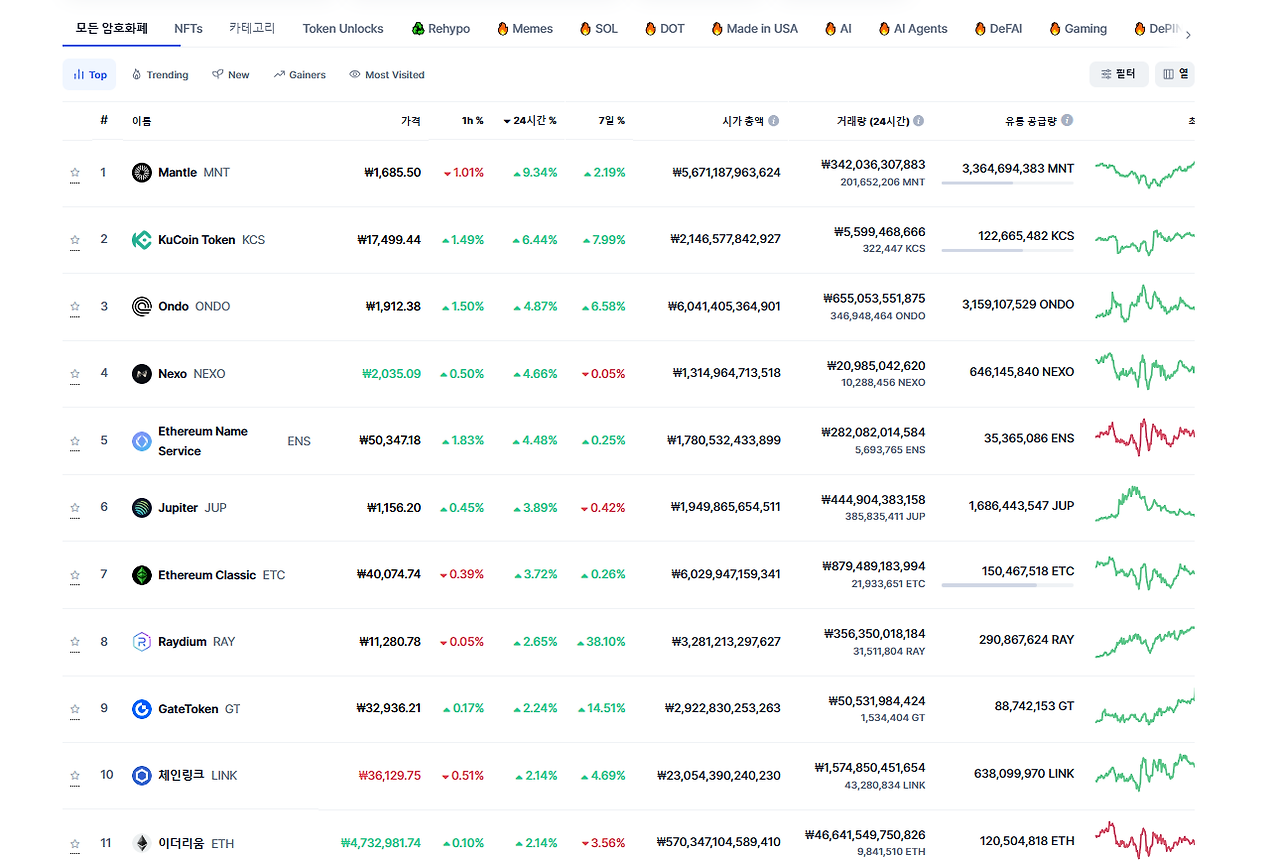
Task: Sort by 7일 % column header
Action: 612,120
